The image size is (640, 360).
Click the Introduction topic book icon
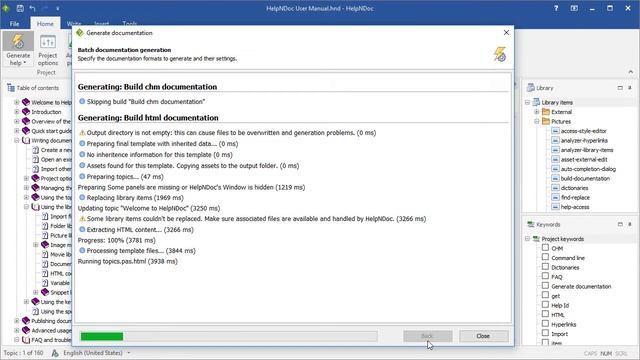tap(26, 111)
